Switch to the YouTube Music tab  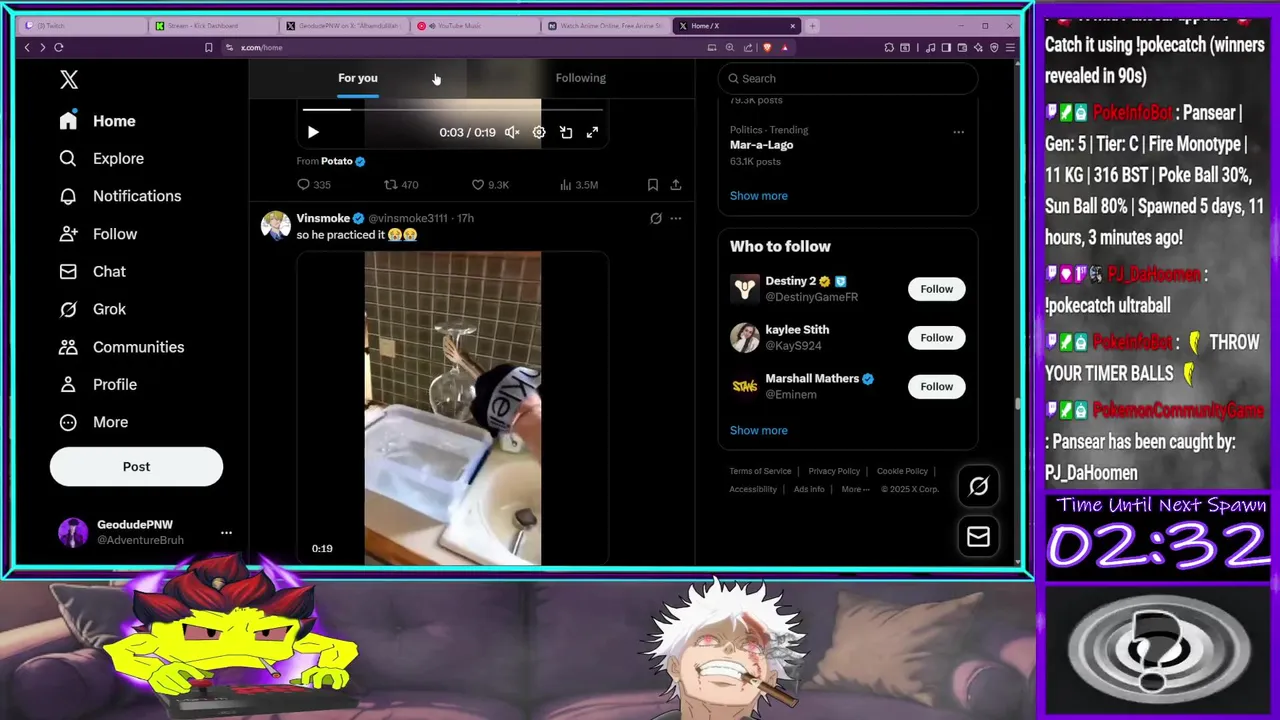(x=476, y=26)
